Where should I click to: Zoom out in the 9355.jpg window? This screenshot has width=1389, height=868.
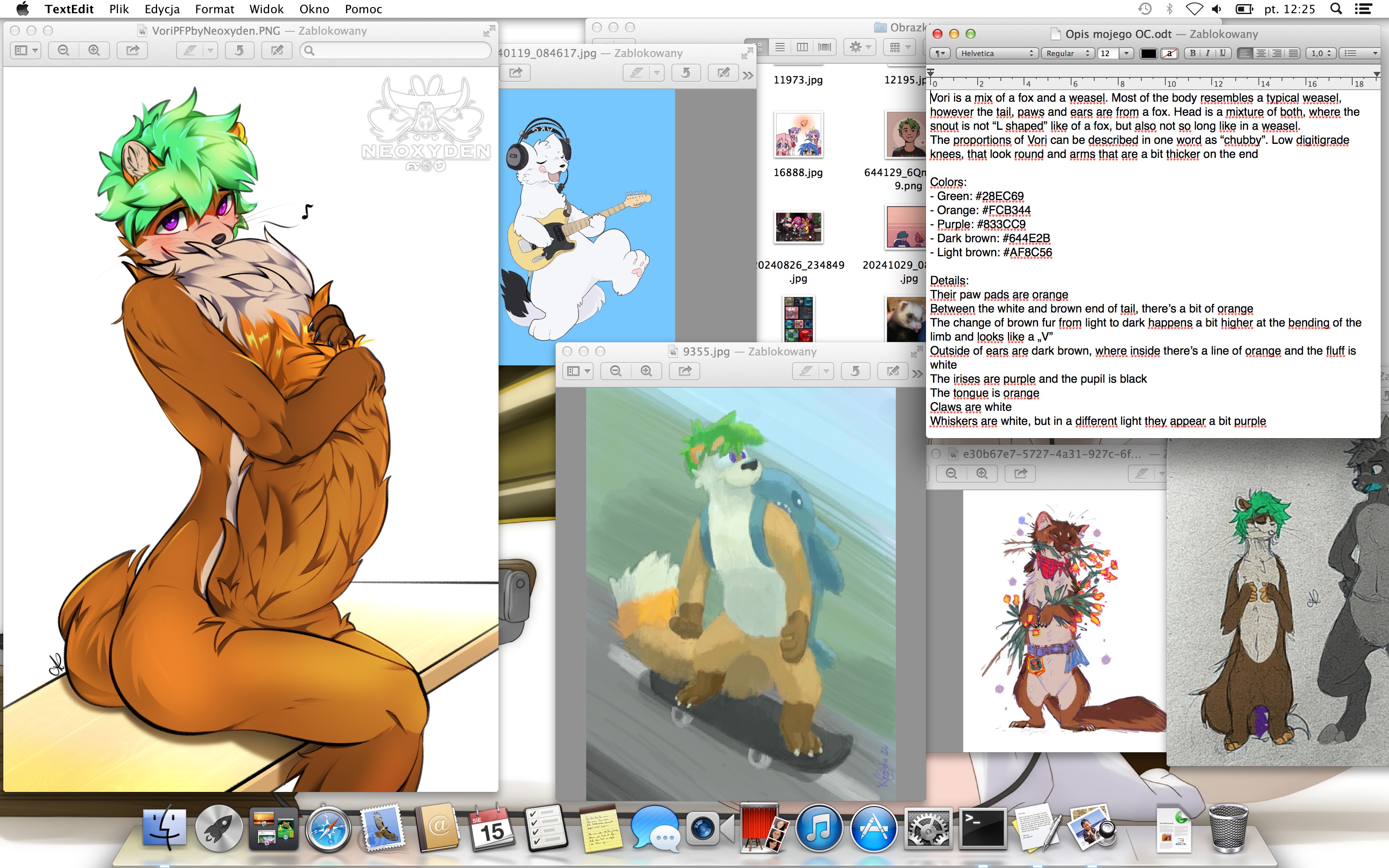coord(616,371)
